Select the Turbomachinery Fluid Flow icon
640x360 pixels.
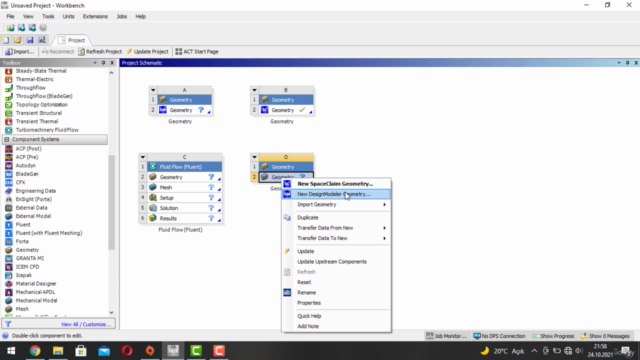tap(9, 130)
